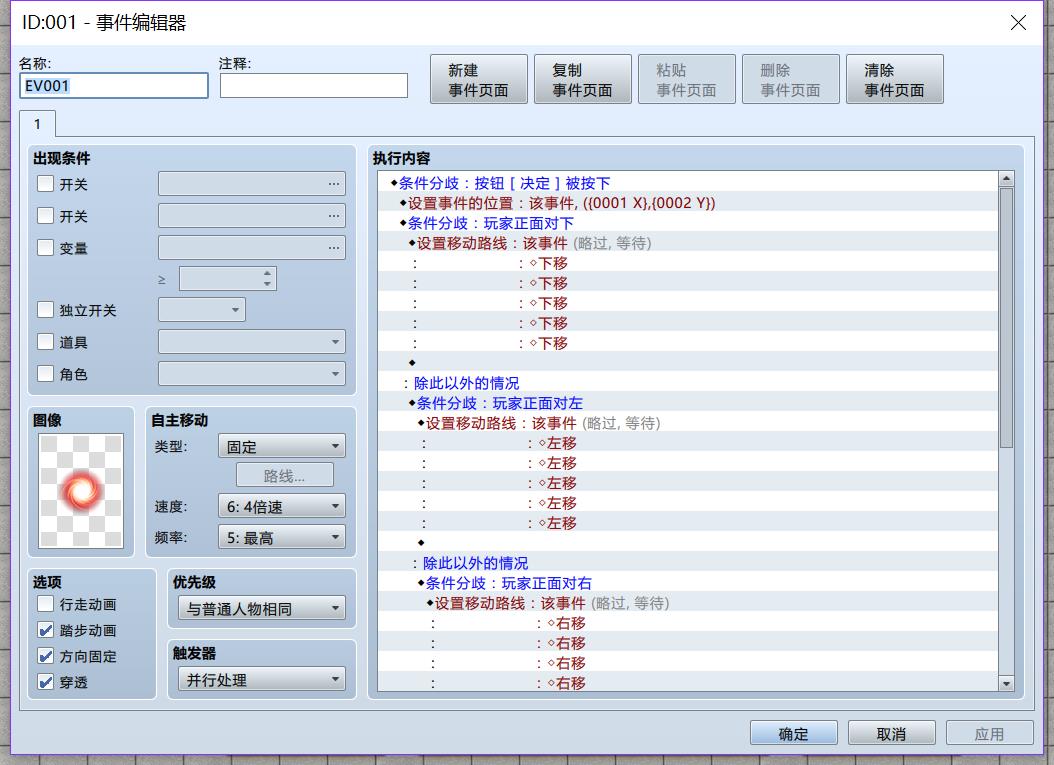Uncheck the 方向固定 option

(x=45, y=656)
